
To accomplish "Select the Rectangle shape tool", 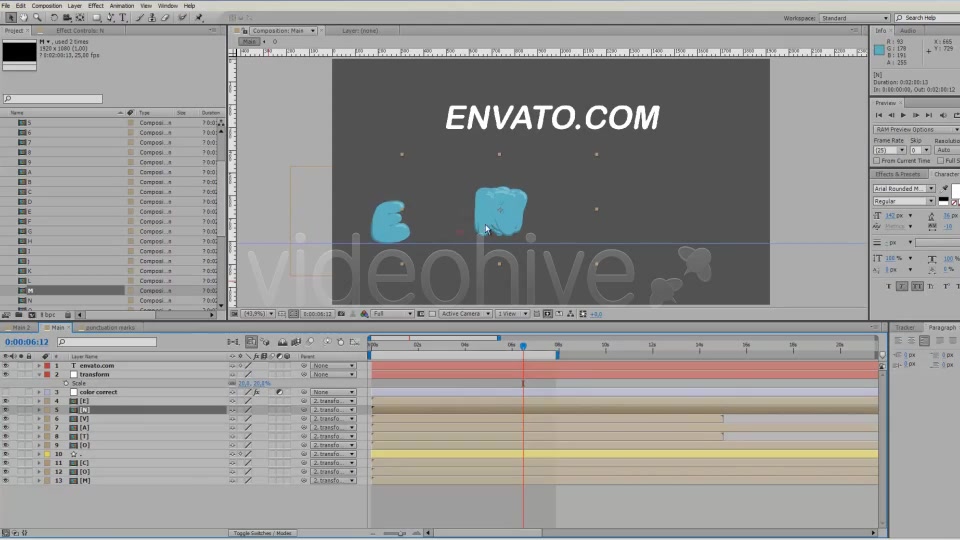I will point(97,18).
